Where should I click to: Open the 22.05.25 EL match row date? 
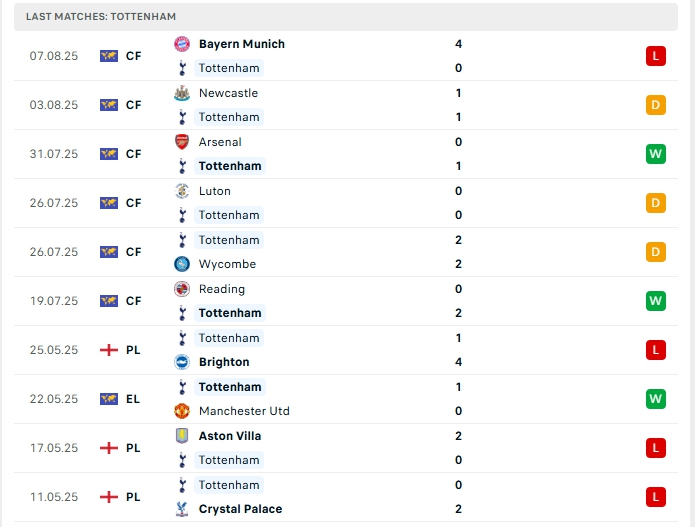53,399
